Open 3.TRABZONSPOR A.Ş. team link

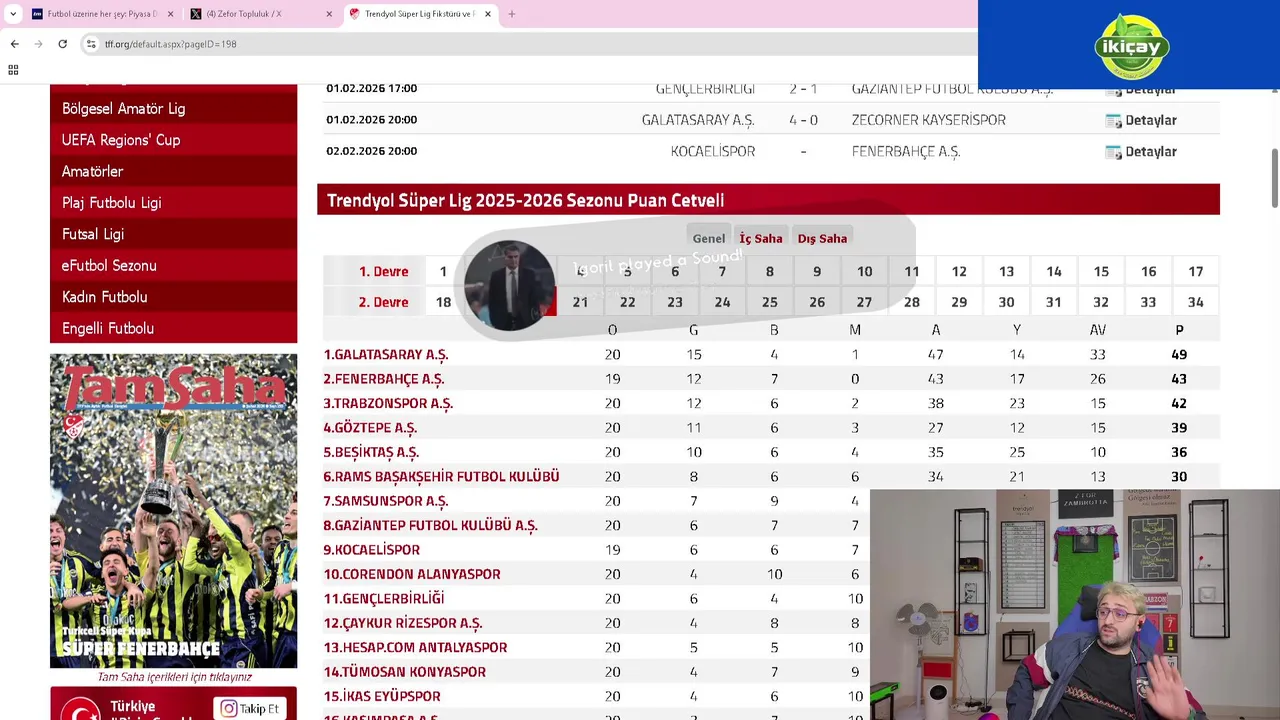point(388,403)
